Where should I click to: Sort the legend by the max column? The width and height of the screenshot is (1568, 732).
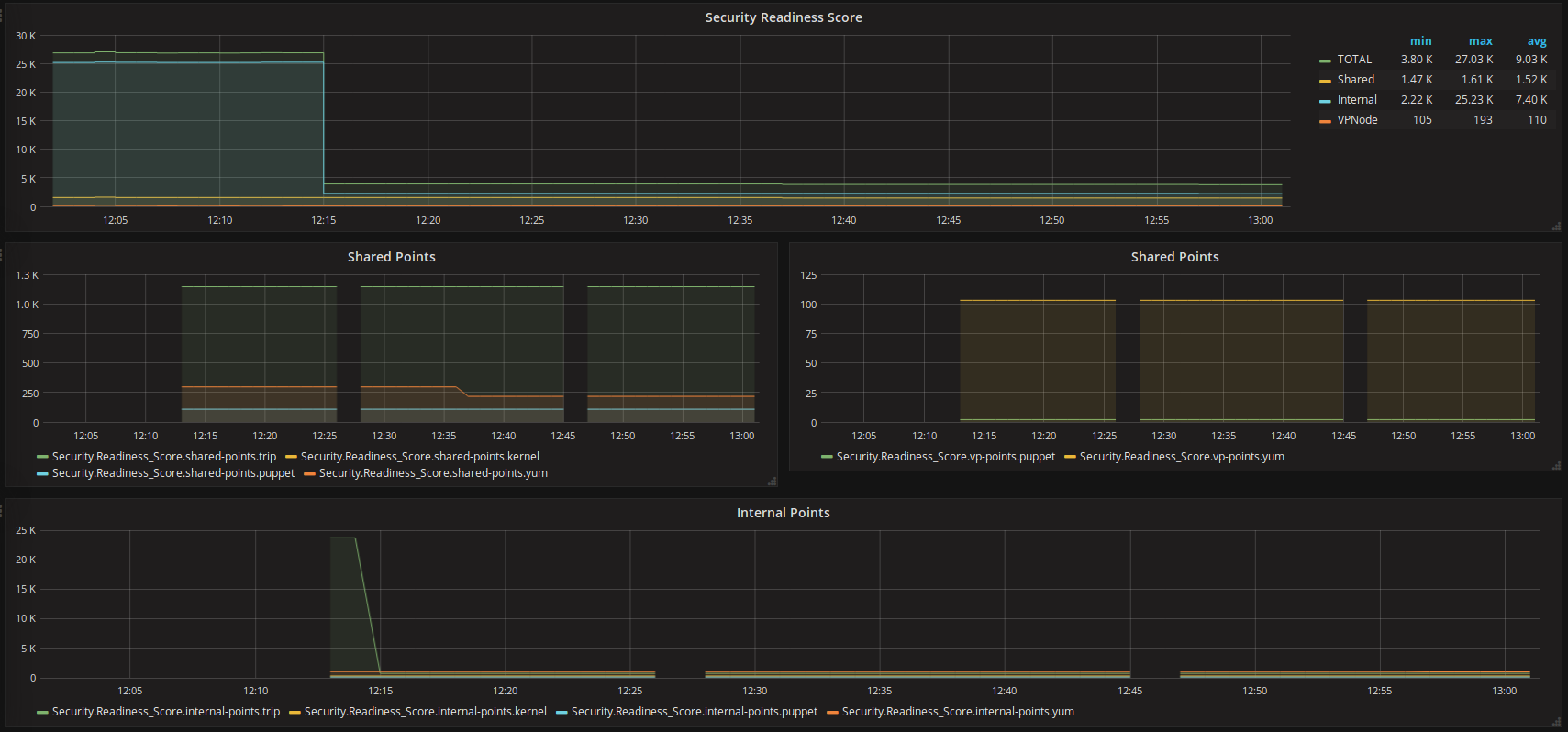1480,41
